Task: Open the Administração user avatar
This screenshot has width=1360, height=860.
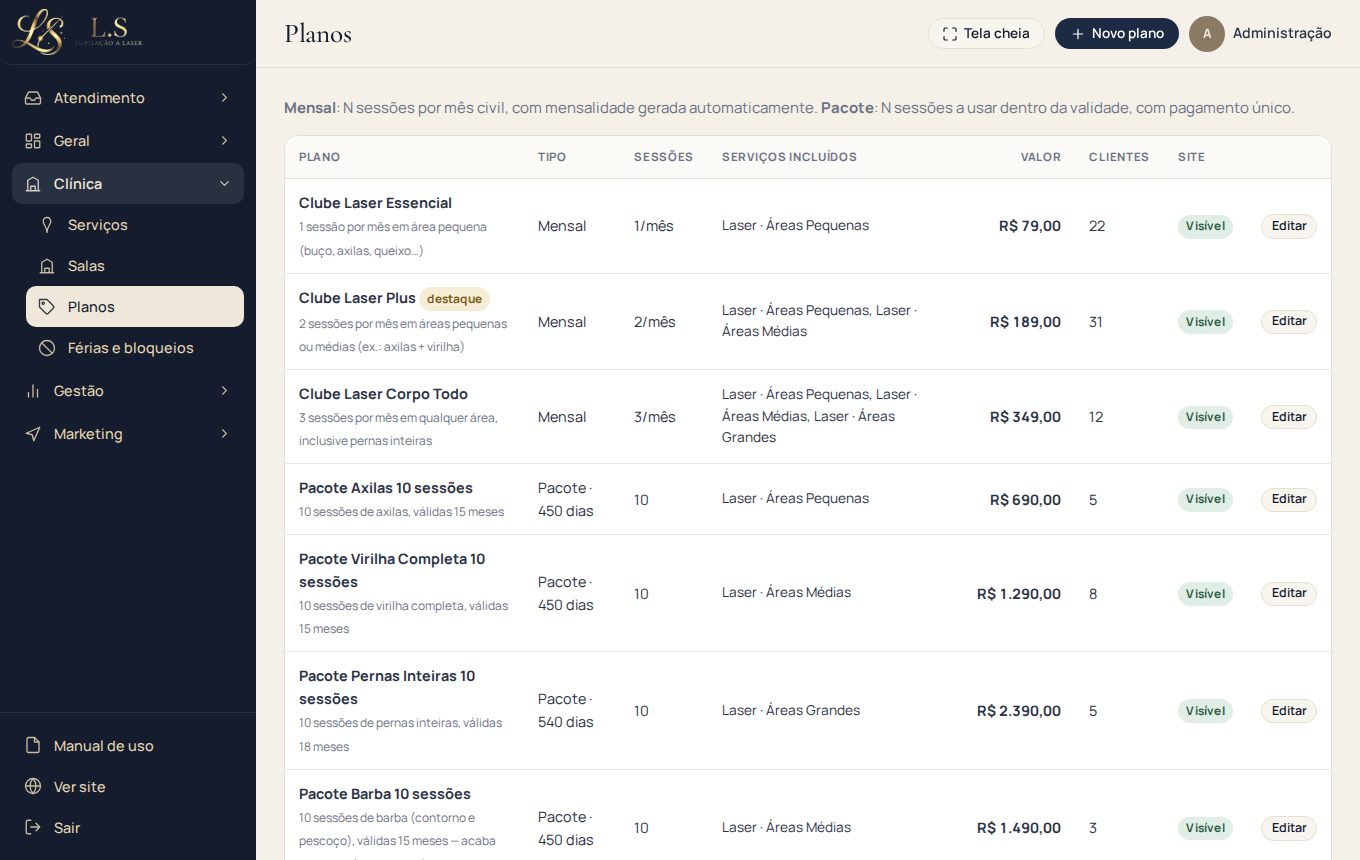Action: 1207,34
